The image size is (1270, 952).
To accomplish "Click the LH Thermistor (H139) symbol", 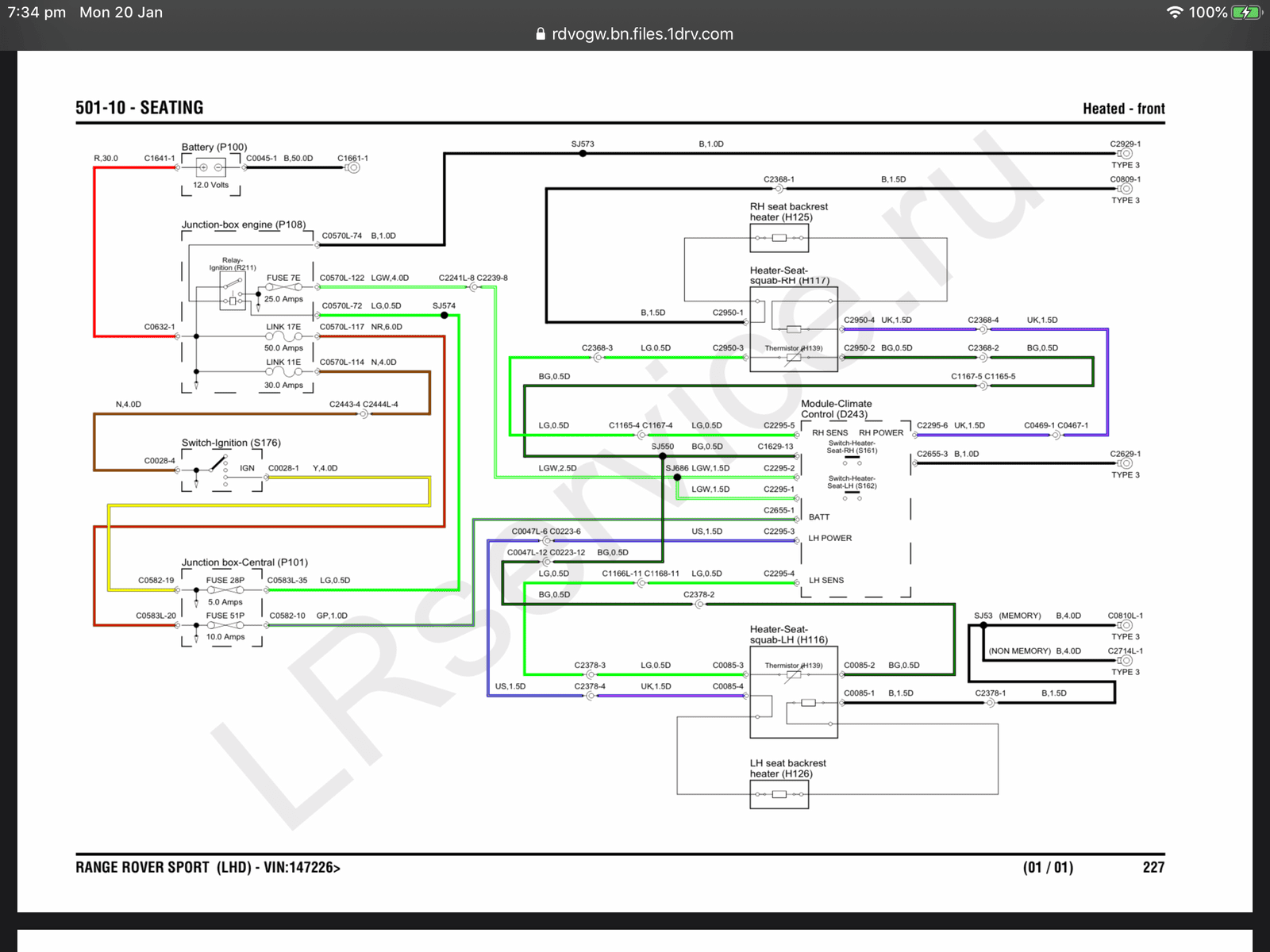I will (x=794, y=676).
